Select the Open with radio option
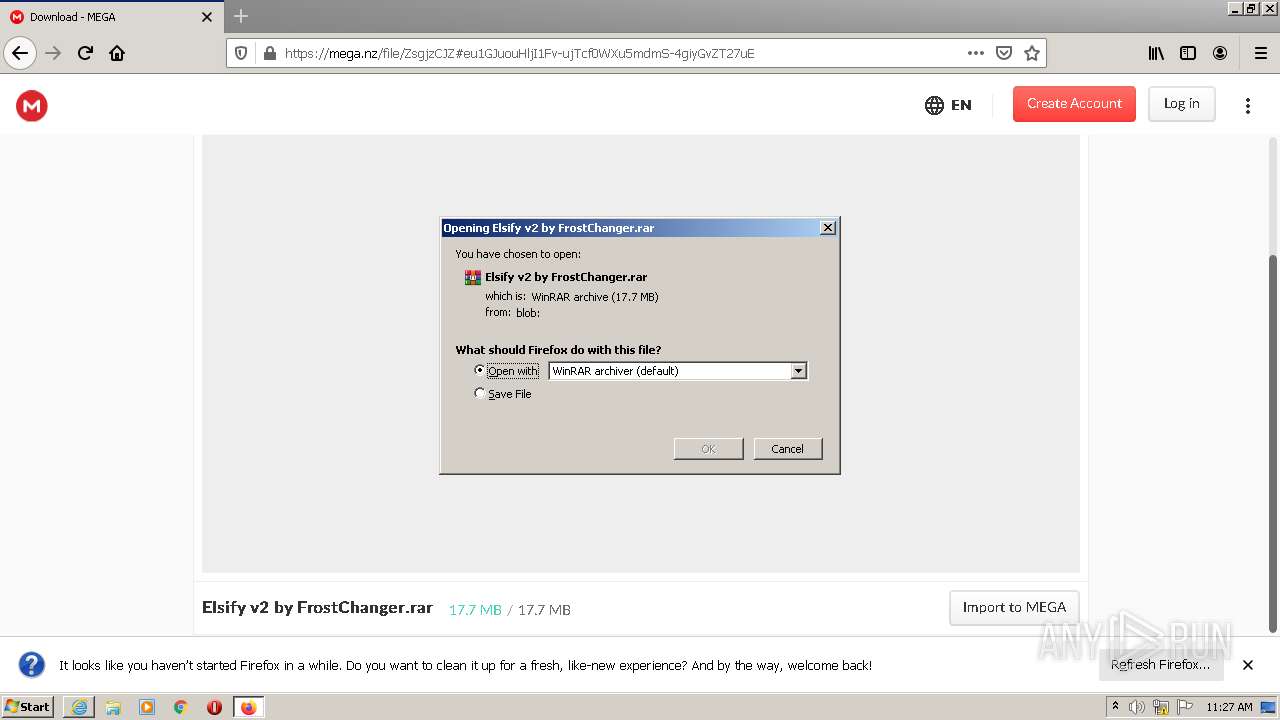Viewport: 1280px width, 720px height. (479, 370)
